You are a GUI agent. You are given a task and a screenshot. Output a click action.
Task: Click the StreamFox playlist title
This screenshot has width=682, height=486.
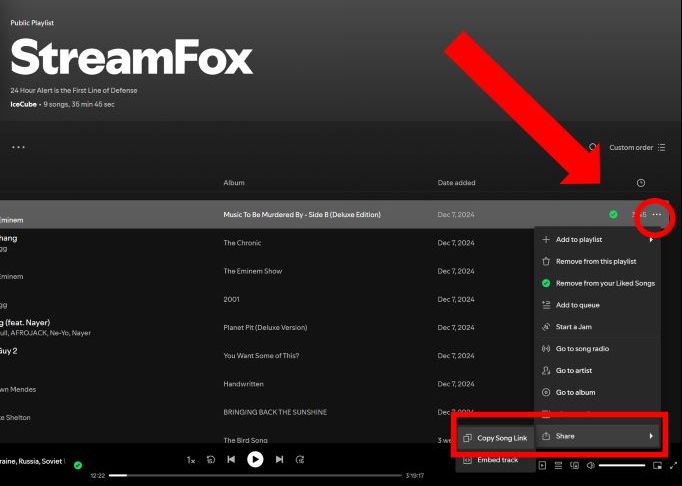(131, 57)
